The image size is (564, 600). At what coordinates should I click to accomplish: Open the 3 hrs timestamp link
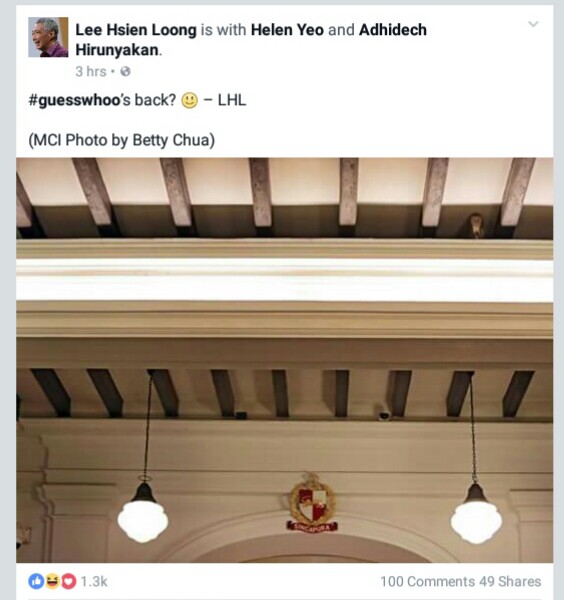pyautogui.click(x=91, y=72)
